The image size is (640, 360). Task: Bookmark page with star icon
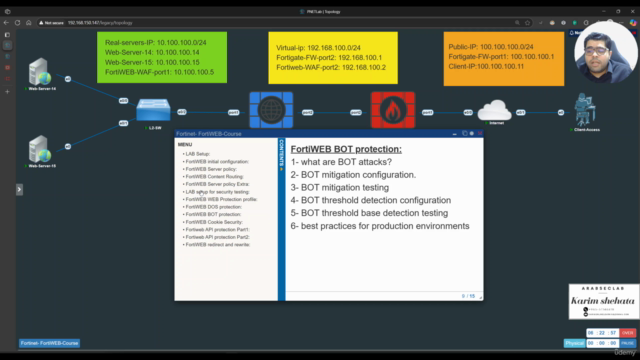tap(528, 23)
